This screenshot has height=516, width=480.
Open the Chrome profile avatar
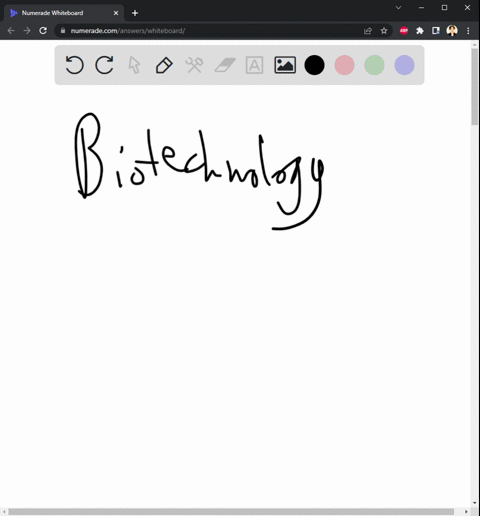[x=452, y=31]
